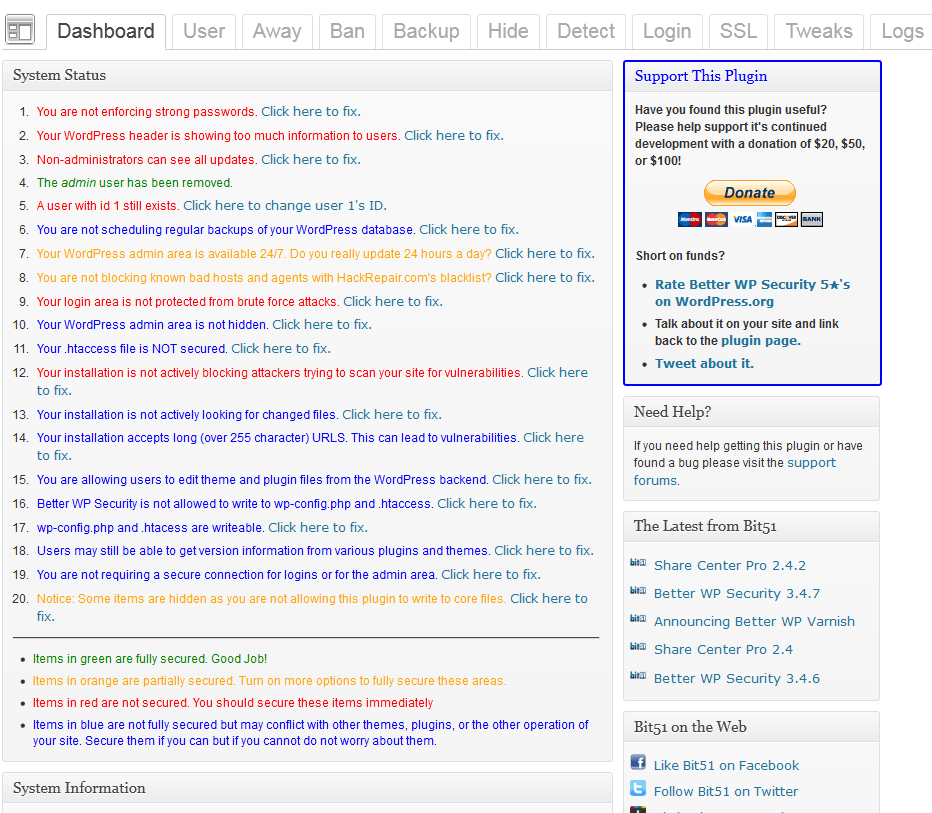Screen dimensions: 932x813
Task: Open Rate Better WP Security 5★'s link
Action: (x=752, y=293)
